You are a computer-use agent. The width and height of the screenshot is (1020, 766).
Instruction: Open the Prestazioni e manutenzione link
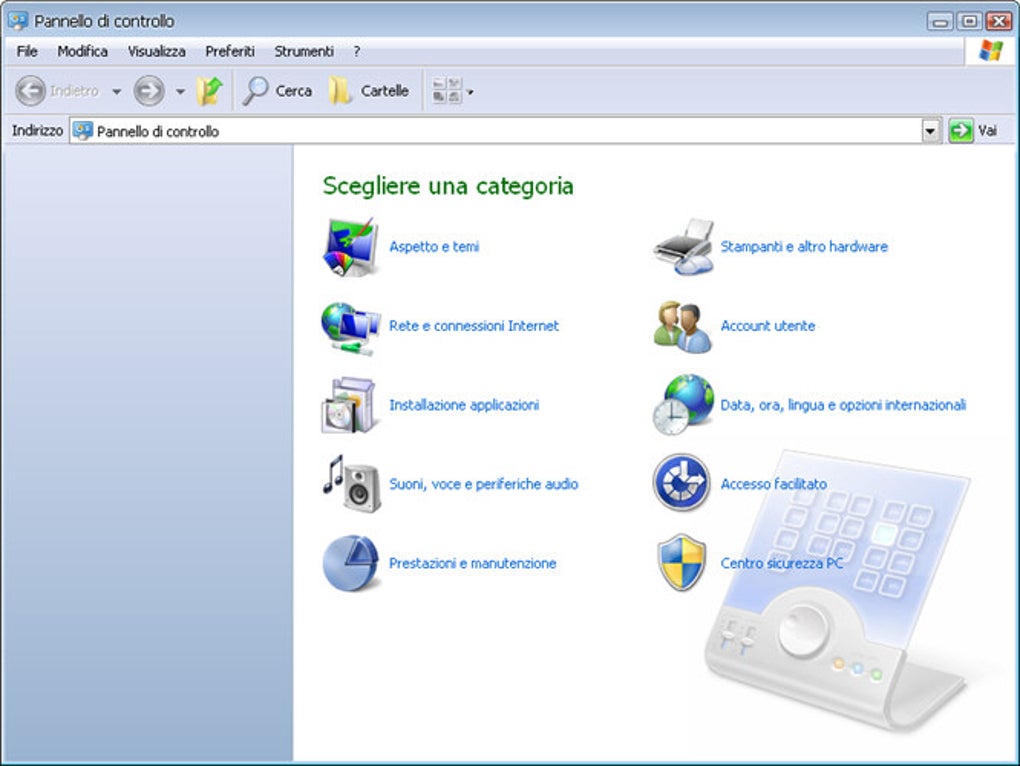[x=472, y=563]
